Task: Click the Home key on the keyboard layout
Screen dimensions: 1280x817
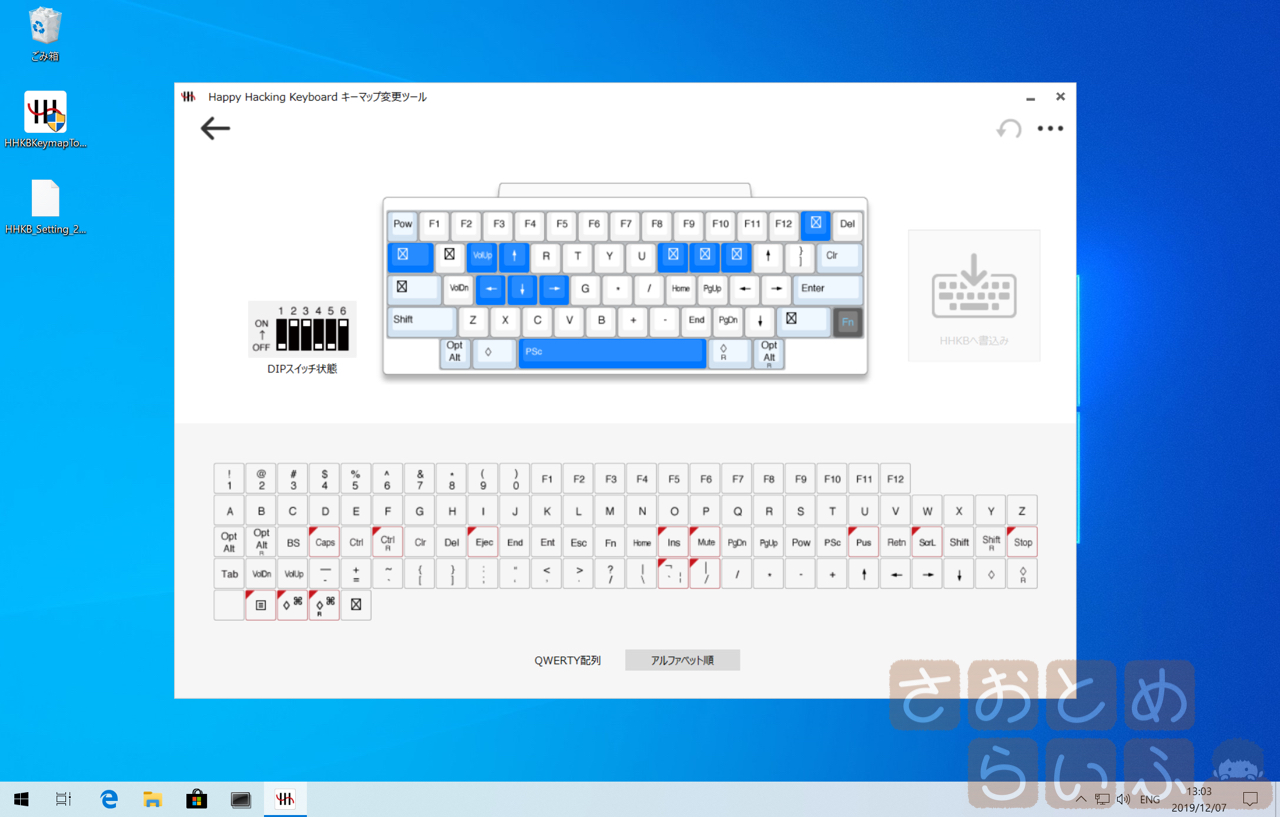Action: coord(680,289)
